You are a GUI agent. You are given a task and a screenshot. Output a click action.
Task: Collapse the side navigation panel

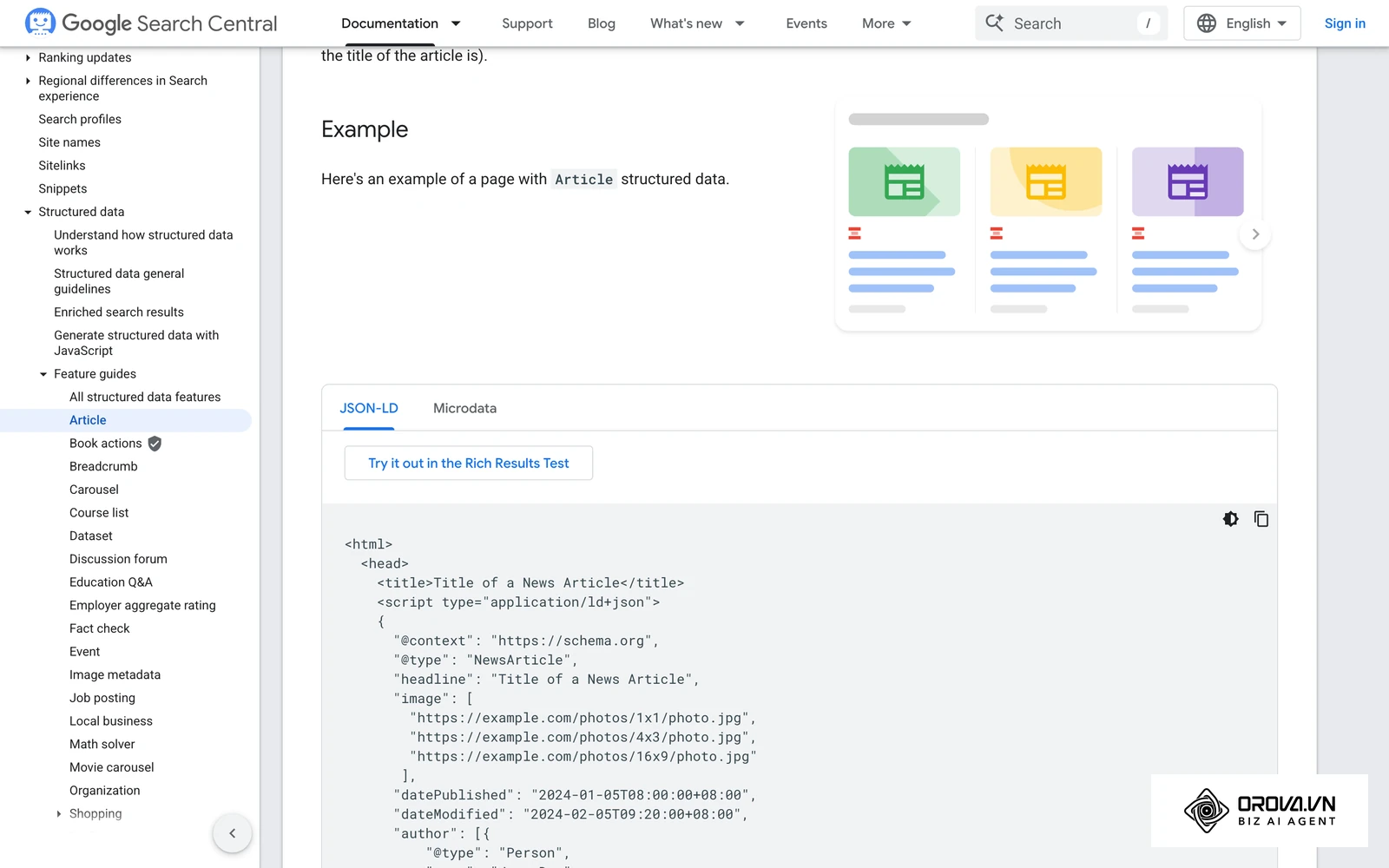pos(232,833)
